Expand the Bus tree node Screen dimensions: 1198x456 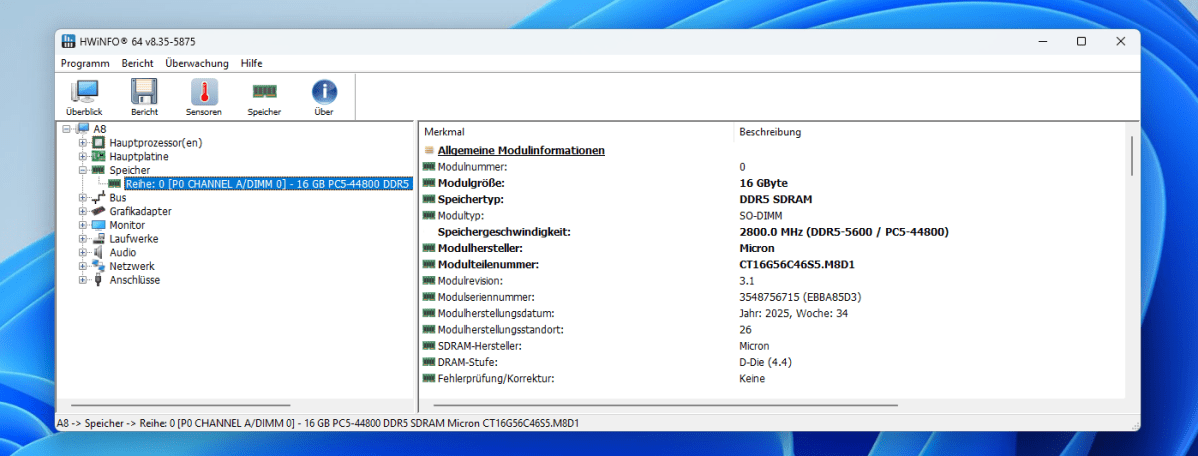[x=83, y=198]
